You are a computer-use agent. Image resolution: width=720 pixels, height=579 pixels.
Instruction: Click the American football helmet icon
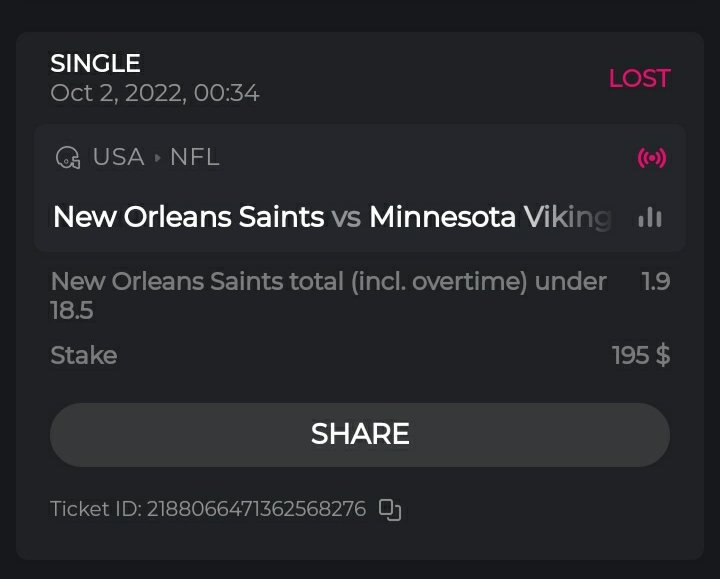pyautogui.click(x=68, y=158)
